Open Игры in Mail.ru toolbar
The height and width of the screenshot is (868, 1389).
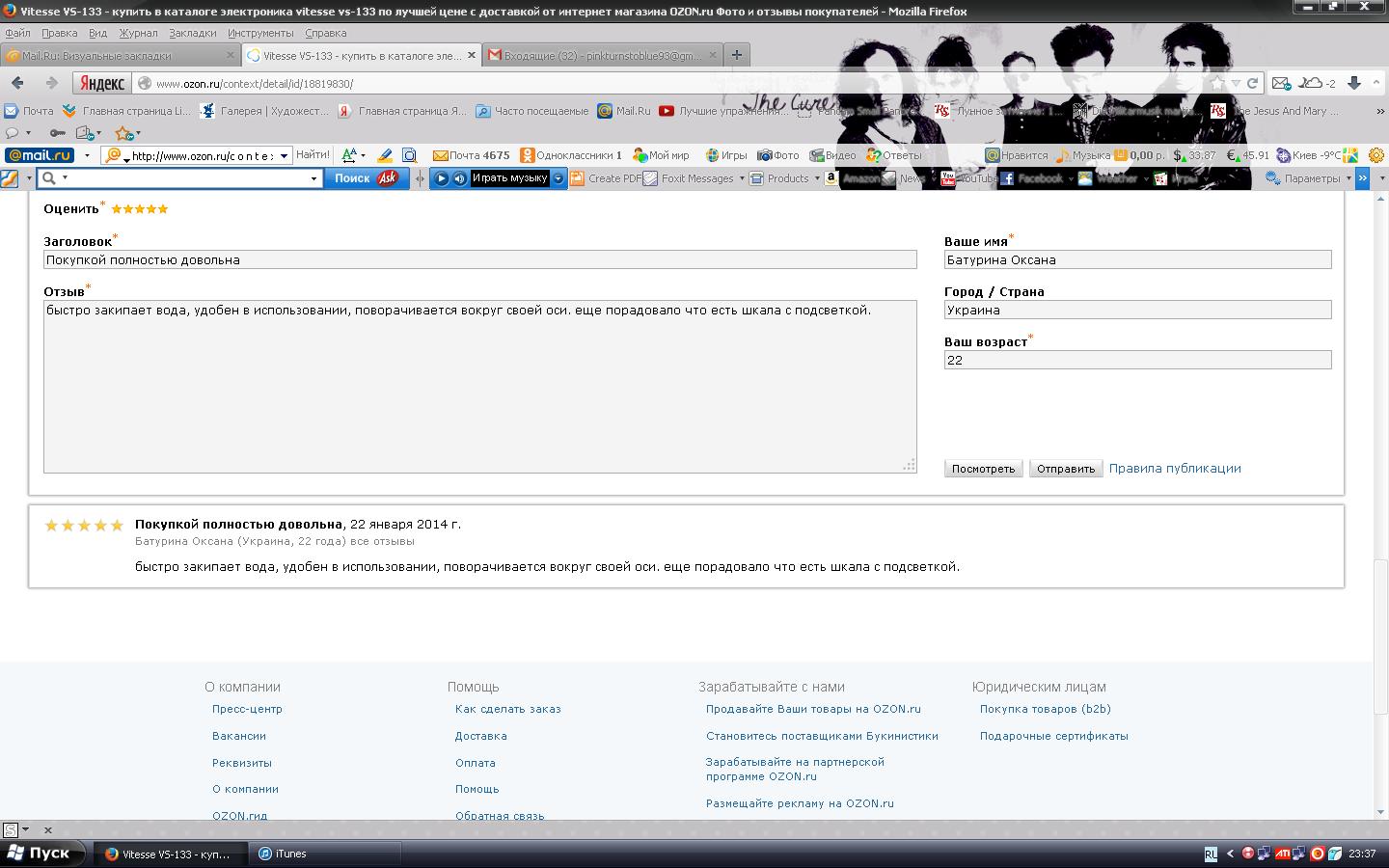(726, 155)
